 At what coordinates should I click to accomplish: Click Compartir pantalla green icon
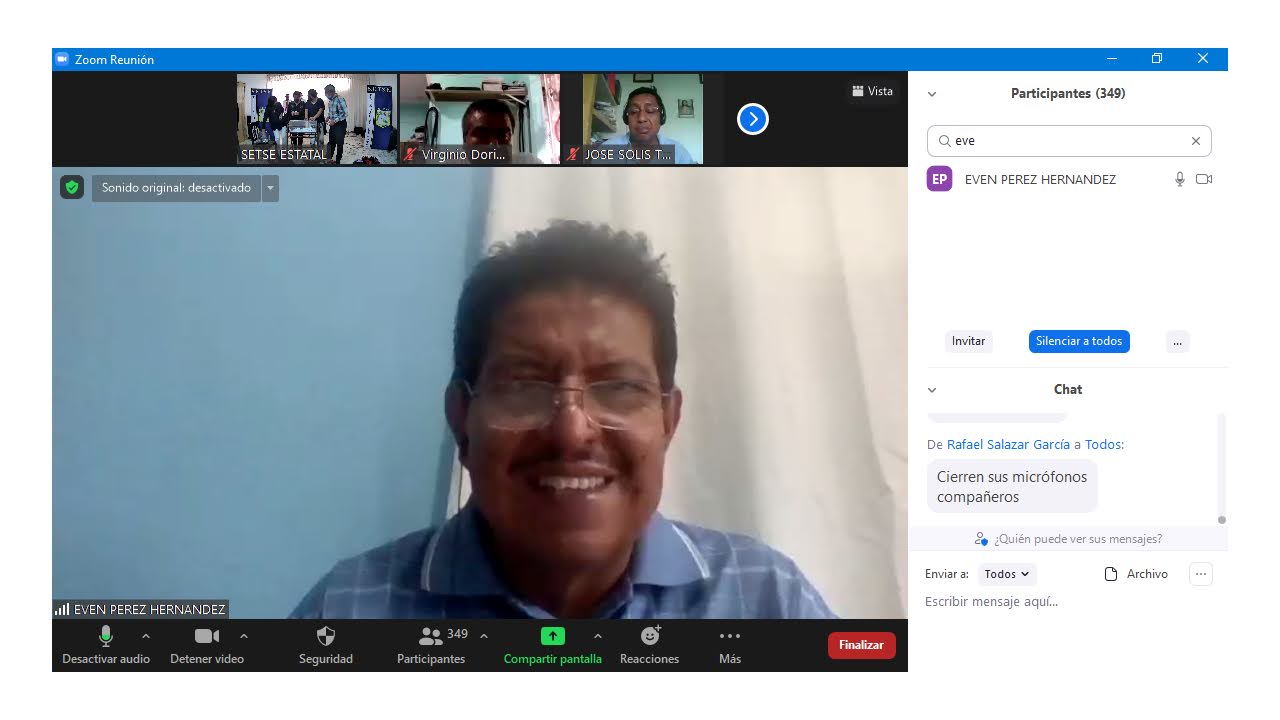552,636
